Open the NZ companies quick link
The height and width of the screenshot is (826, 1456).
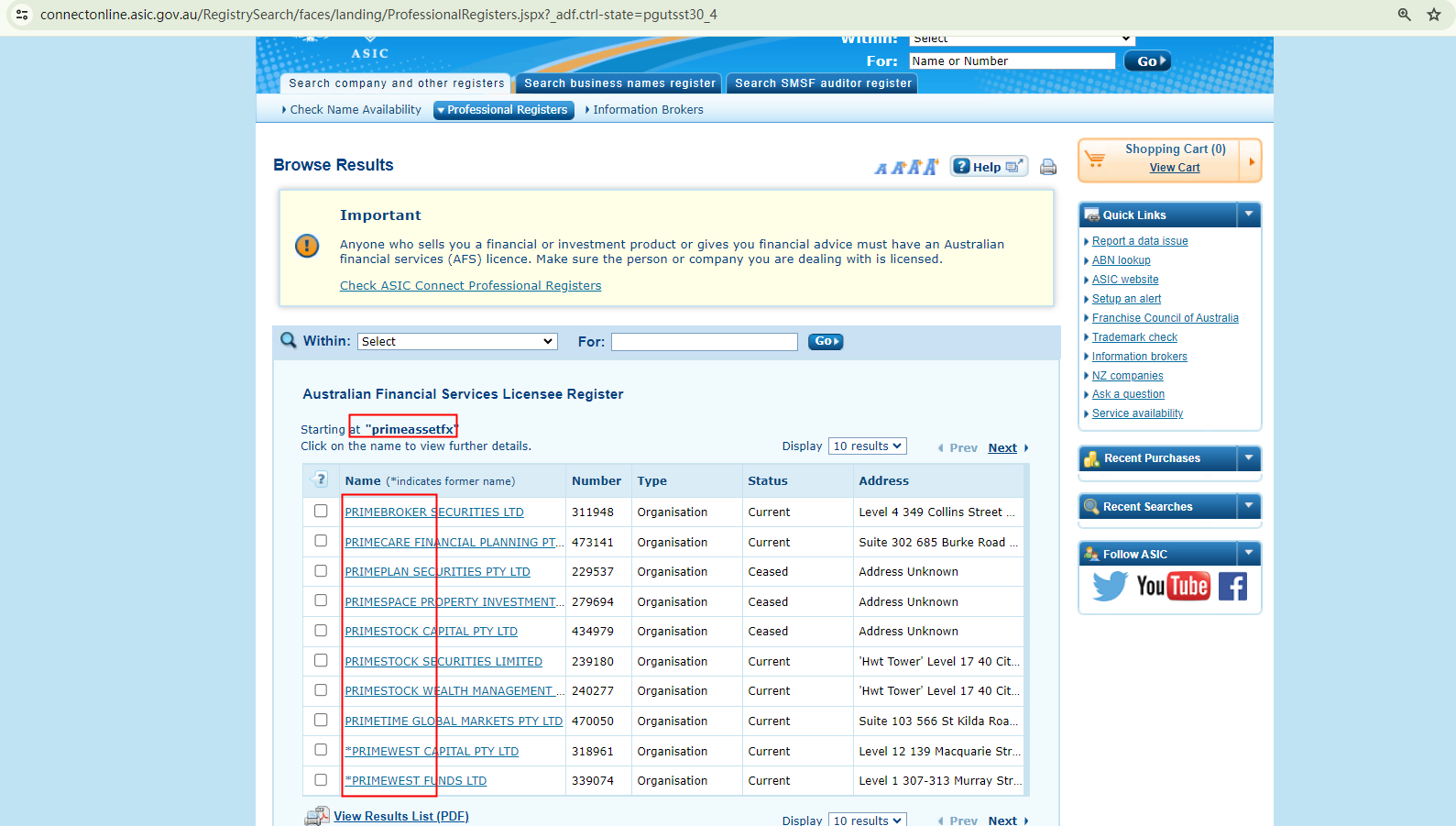[x=1127, y=376]
